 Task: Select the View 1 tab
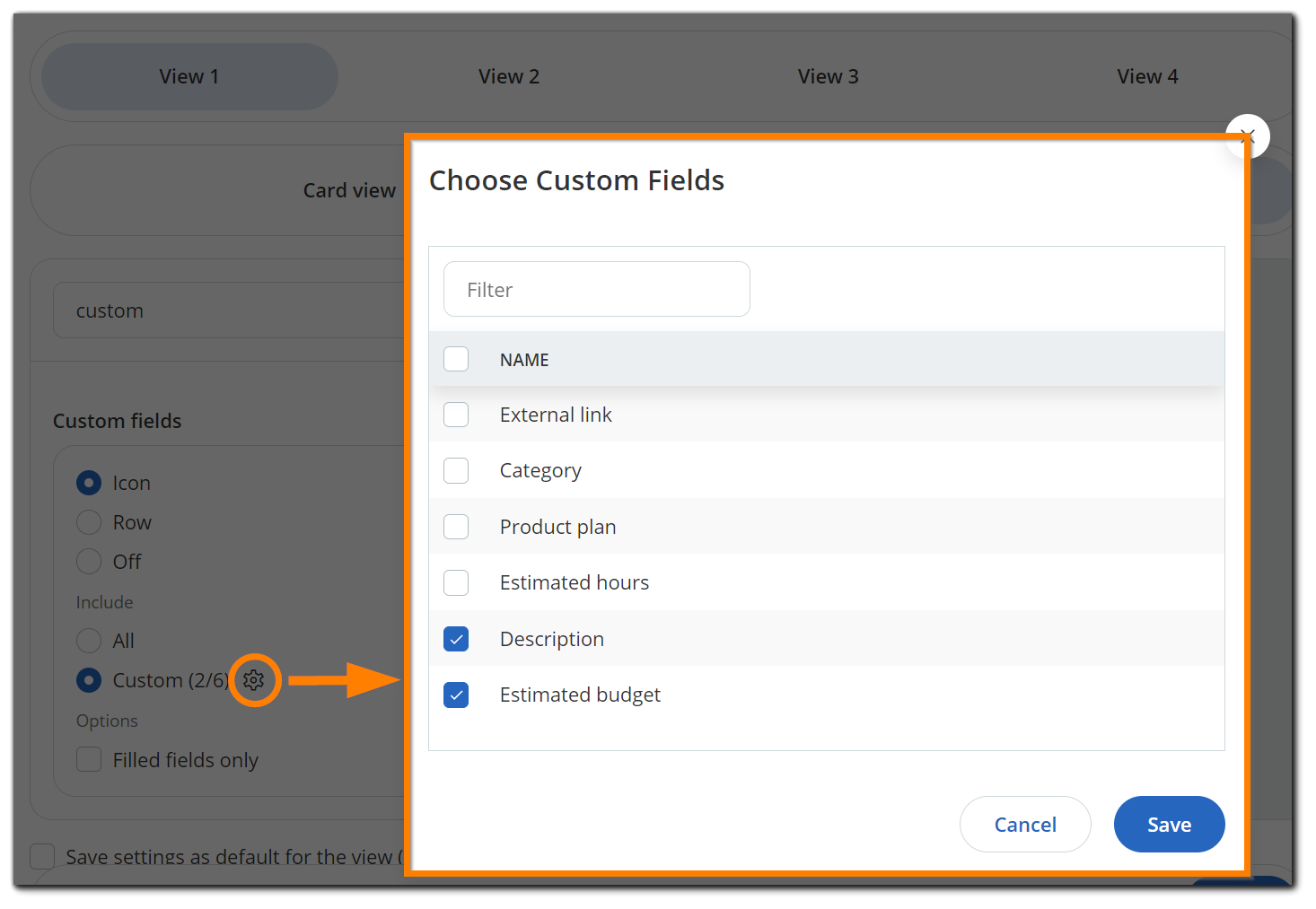[189, 77]
